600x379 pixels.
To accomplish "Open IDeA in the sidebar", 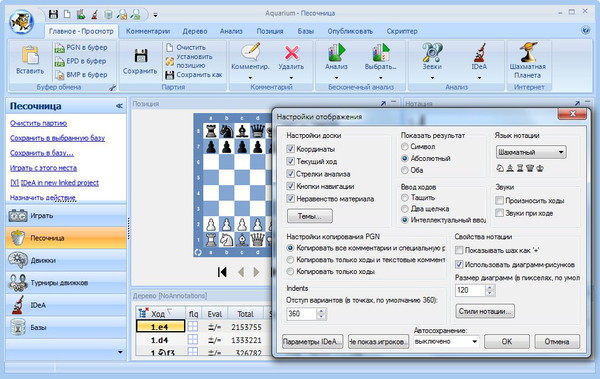I will (66, 305).
